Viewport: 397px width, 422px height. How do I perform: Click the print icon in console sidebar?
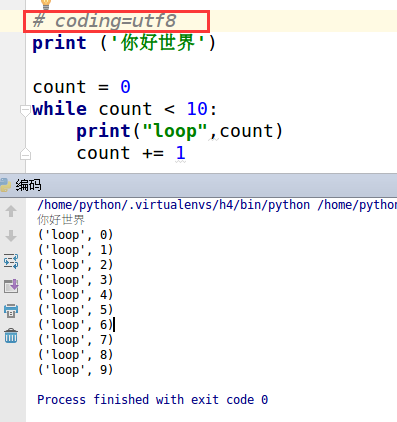[11, 311]
